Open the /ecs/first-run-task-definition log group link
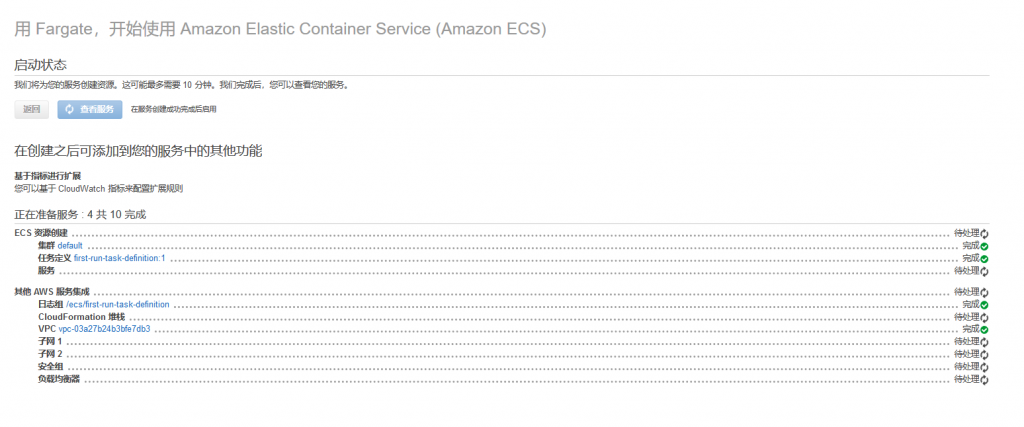 click(118, 305)
